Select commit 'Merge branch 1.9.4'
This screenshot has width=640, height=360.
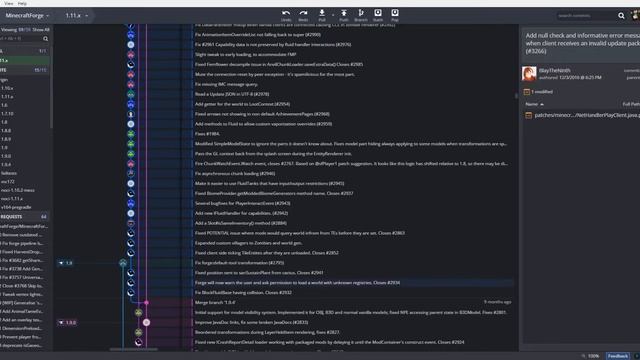click(x=215, y=303)
